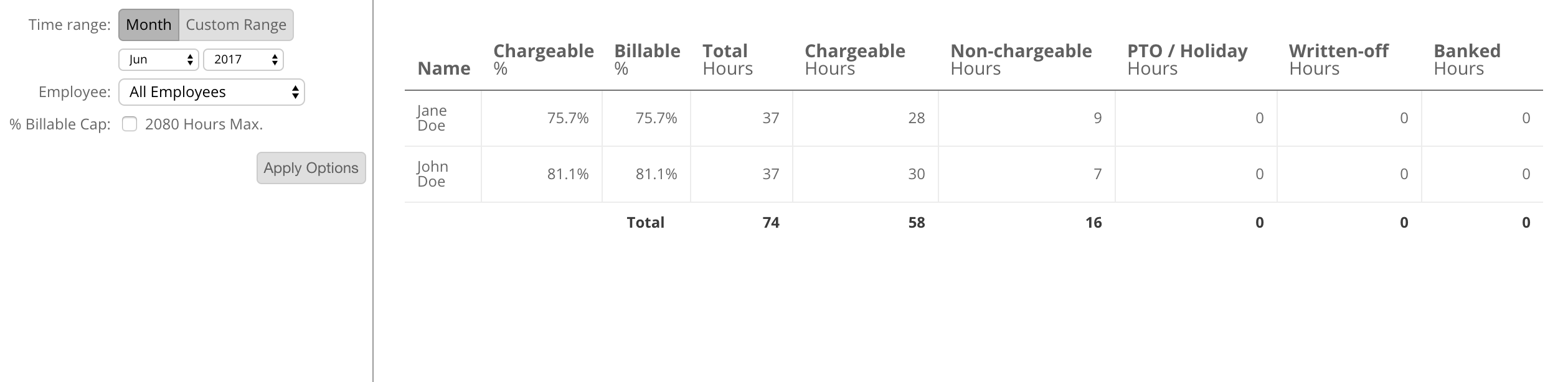Click the Chargeable Hours column header
The width and height of the screenshot is (1568, 382).
point(855,60)
